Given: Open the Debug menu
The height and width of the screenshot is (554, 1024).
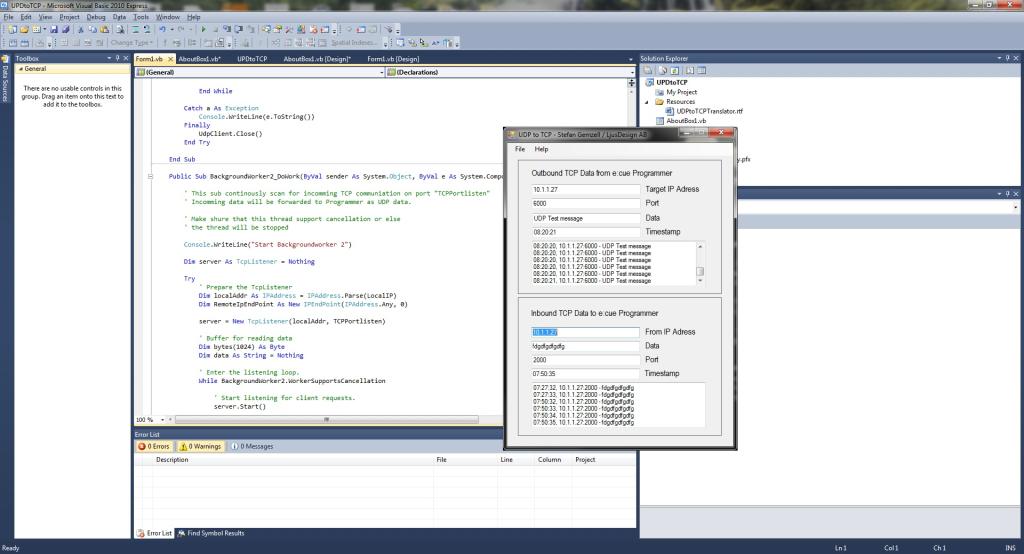Looking at the screenshot, I should coord(95,17).
